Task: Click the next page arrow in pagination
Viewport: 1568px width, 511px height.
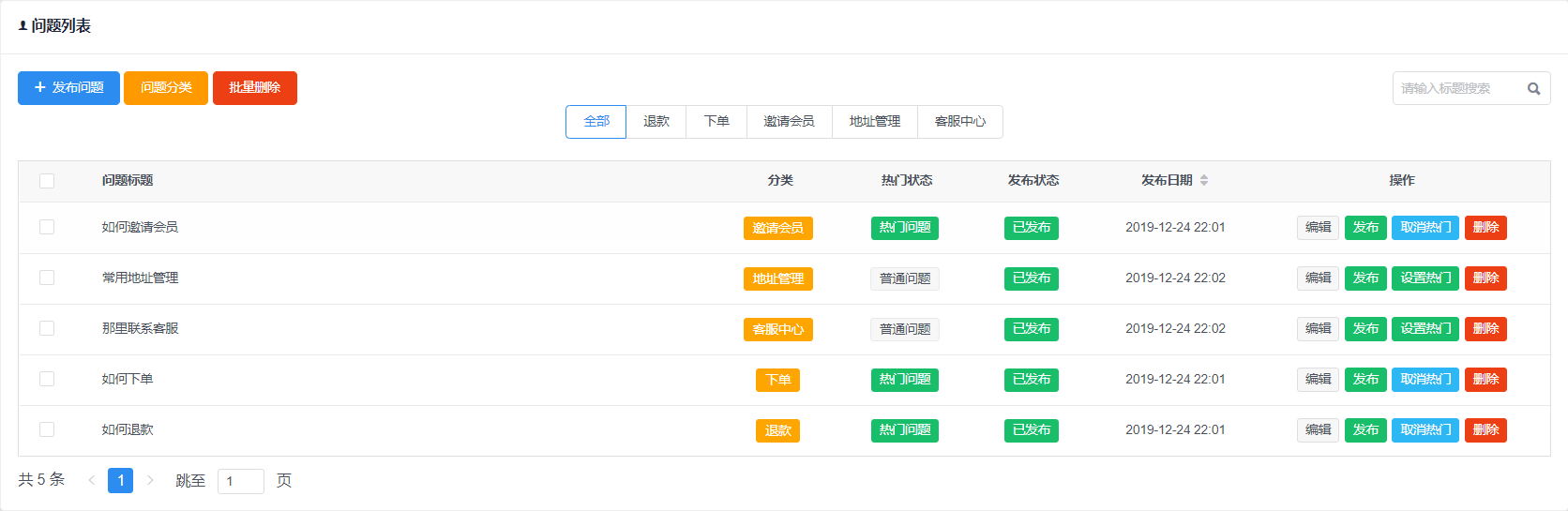Action: (x=150, y=480)
